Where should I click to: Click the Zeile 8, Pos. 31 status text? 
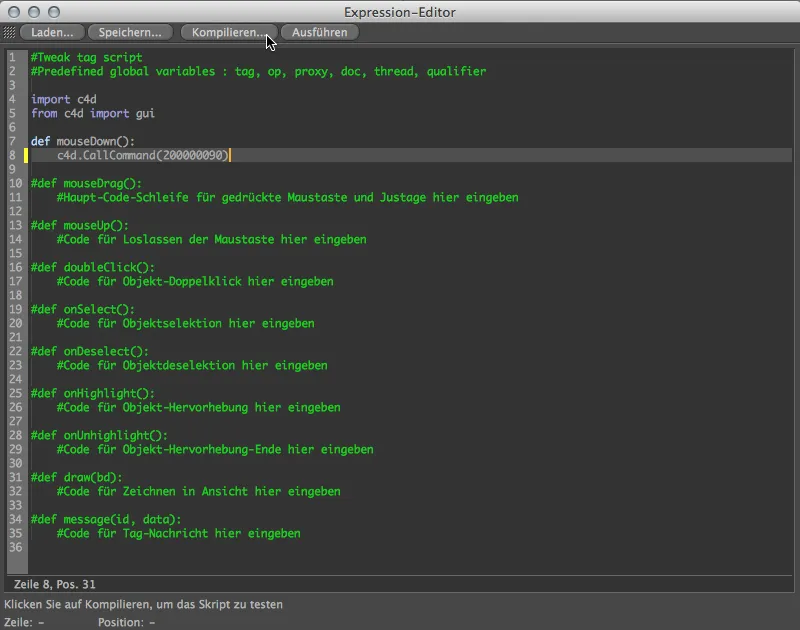point(55,584)
